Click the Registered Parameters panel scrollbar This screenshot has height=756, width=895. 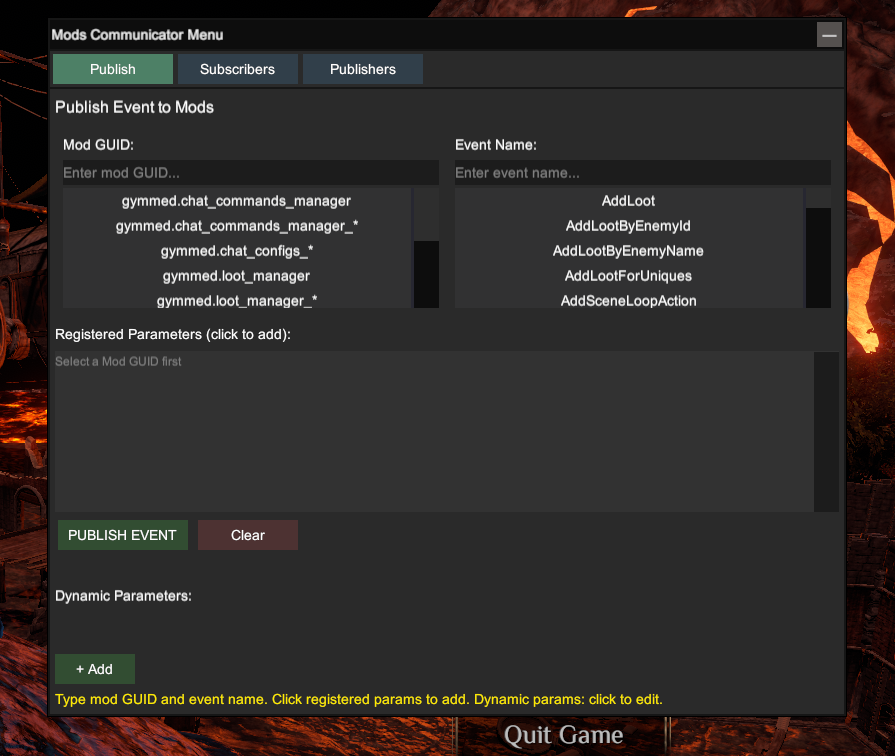826,432
